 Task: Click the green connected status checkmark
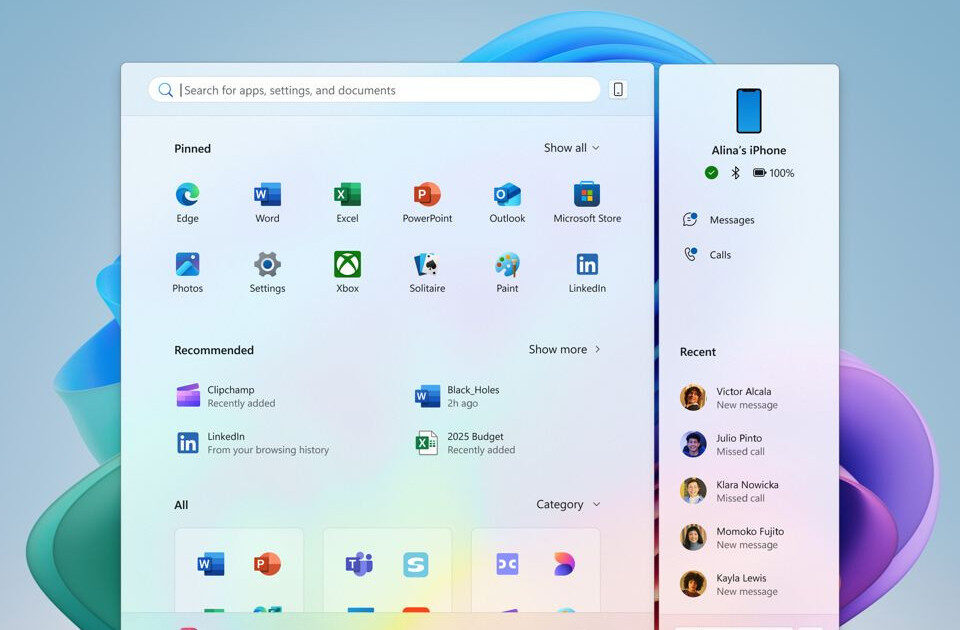[x=711, y=173]
